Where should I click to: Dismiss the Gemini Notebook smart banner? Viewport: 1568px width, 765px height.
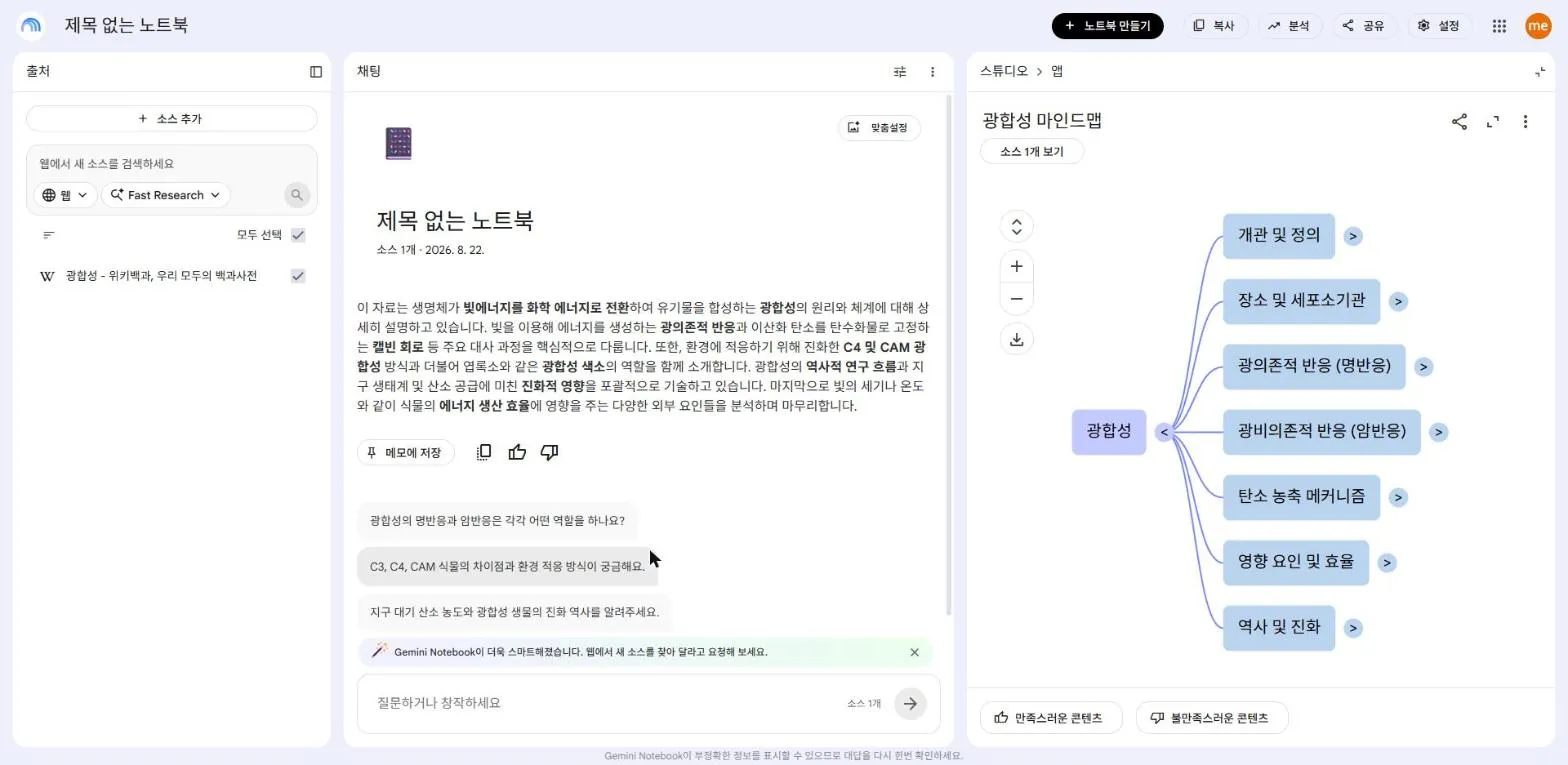pyautogui.click(x=914, y=652)
